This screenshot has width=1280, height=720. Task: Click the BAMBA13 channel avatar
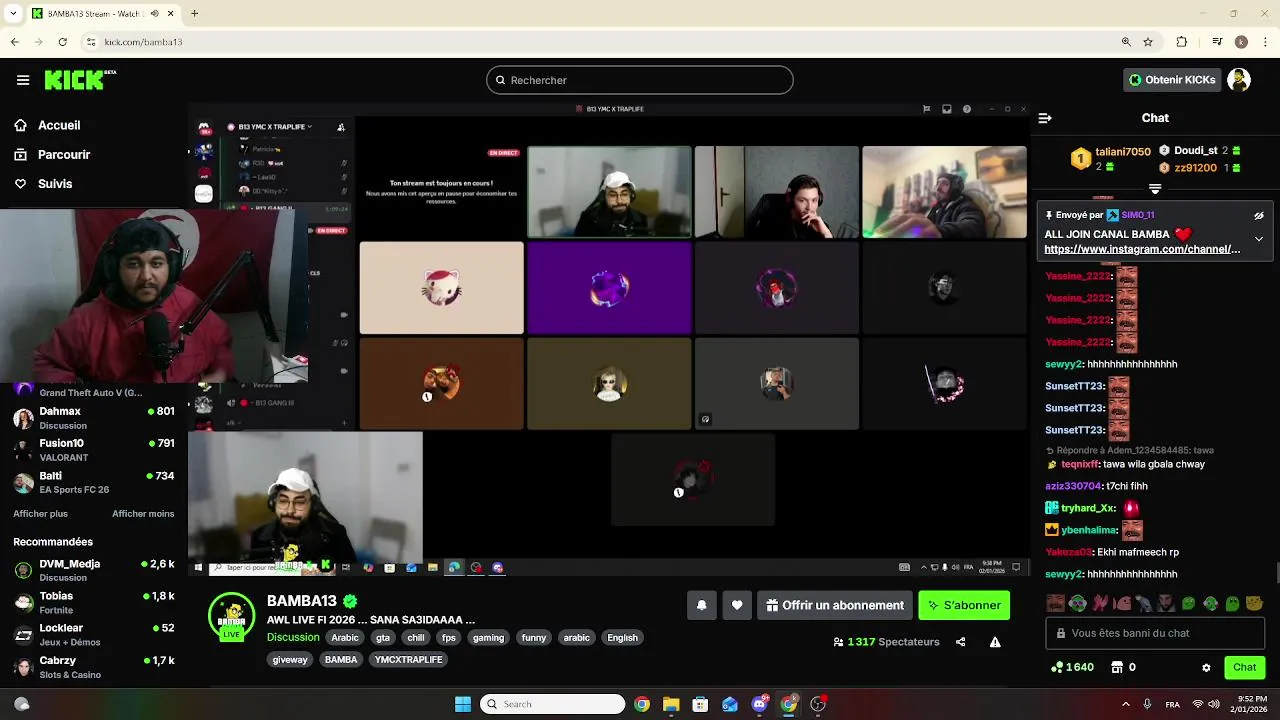[x=231, y=616]
